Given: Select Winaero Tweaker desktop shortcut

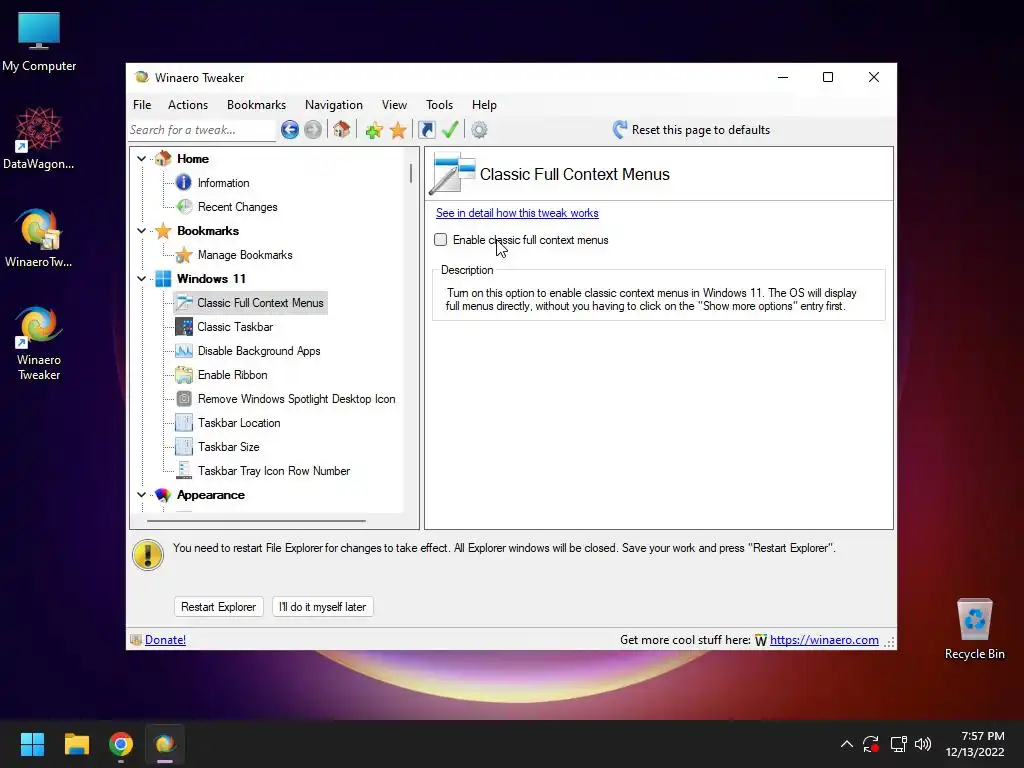Looking at the screenshot, I should pyautogui.click(x=39, y=344).
